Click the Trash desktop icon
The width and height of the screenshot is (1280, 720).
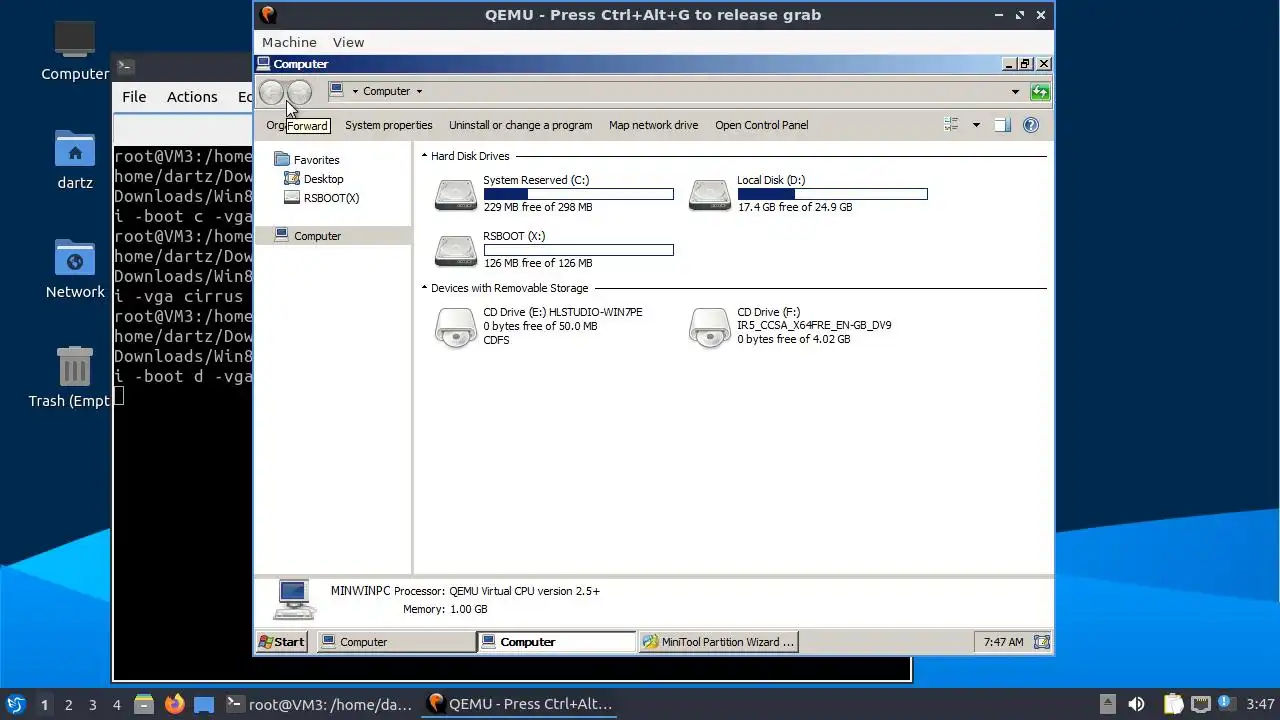pos(75,367)
